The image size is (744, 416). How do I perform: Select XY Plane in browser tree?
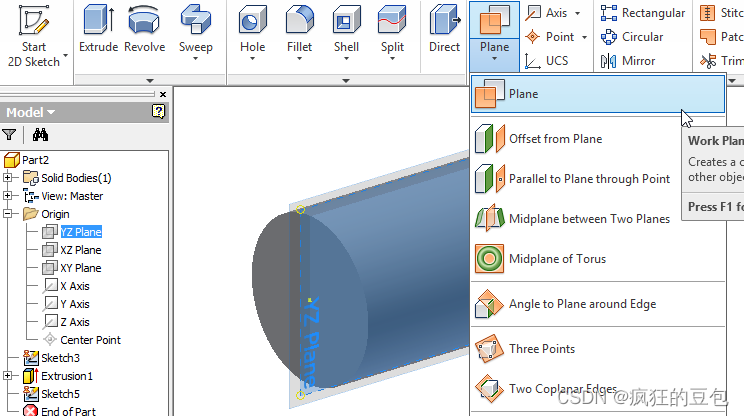(x=80, y=268)
